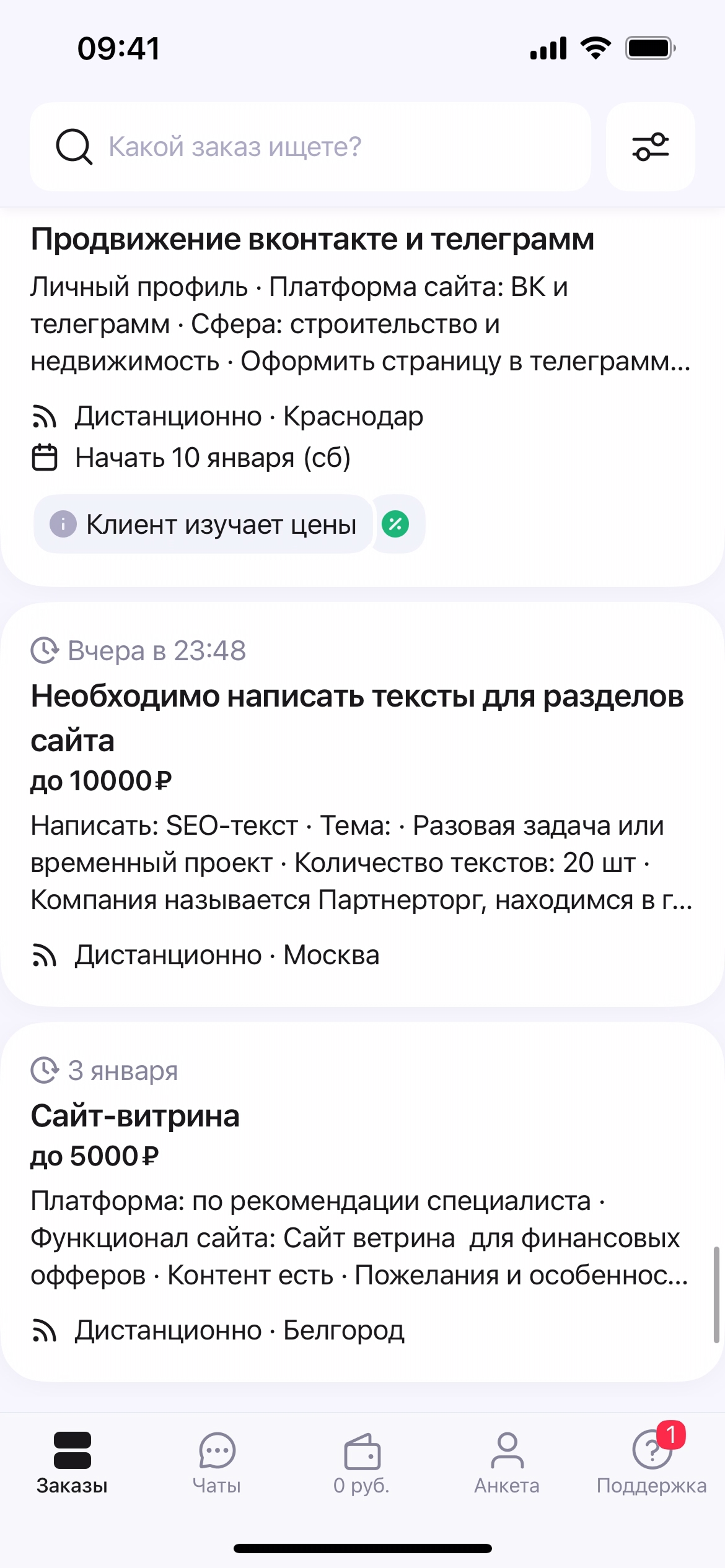This screenshot has width=725, height=1568.
Task: Tap the clock icon beside "Вчера в 23:48"
Action: tap(45, 650)
